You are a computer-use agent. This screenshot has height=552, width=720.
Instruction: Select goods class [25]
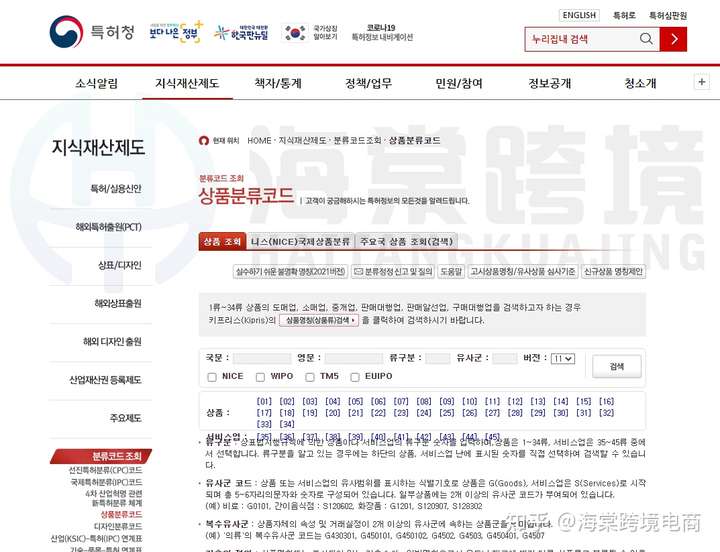447,413
